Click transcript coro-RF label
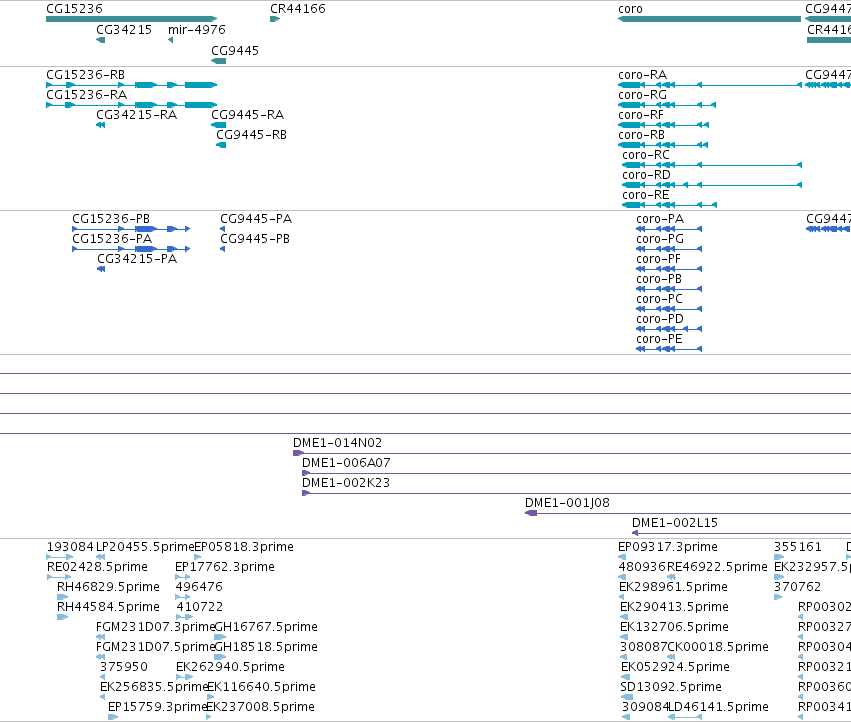This screenshot has height=722, width=851. (x=641, y=115)
